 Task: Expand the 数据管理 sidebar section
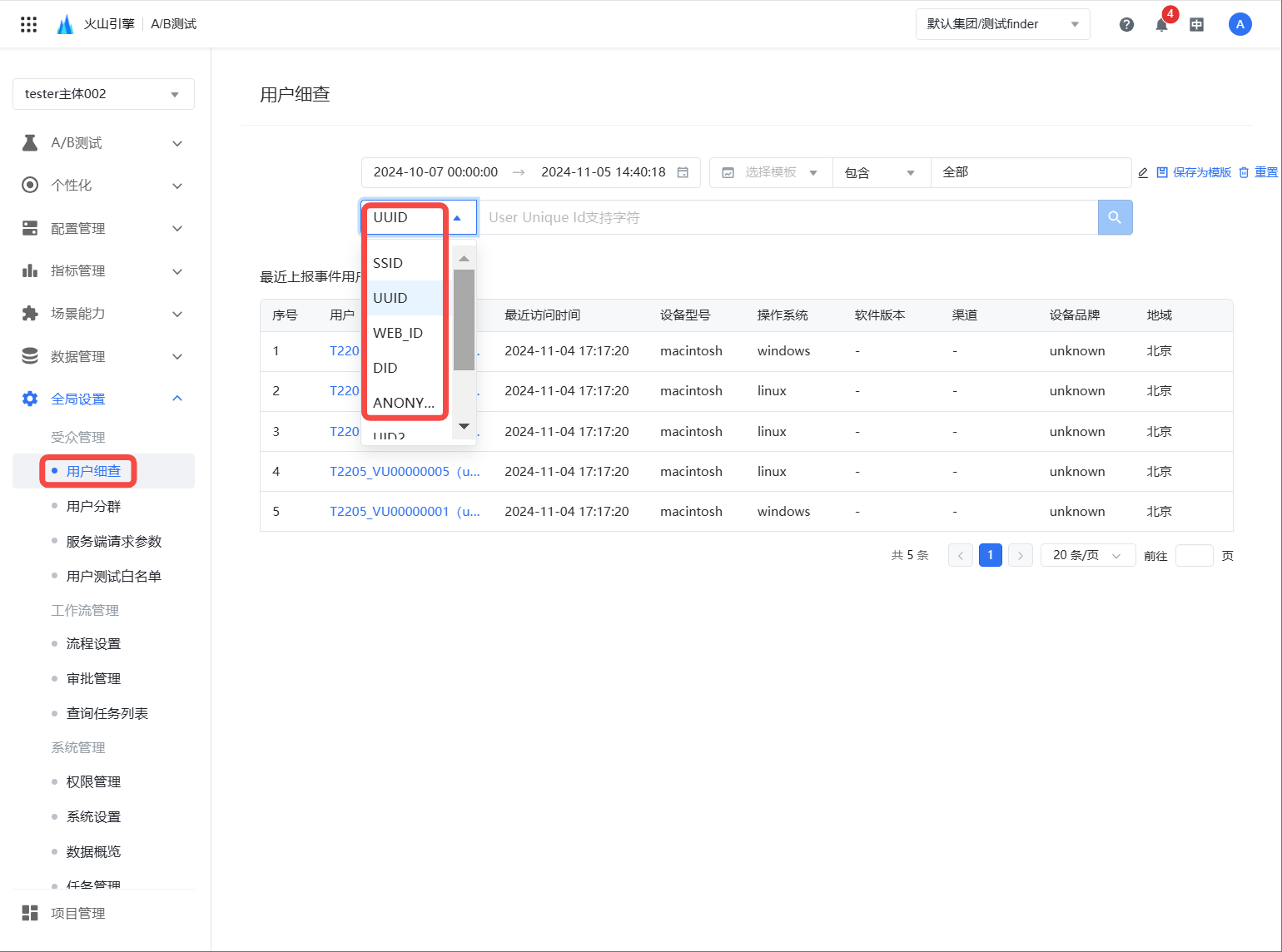177,356
